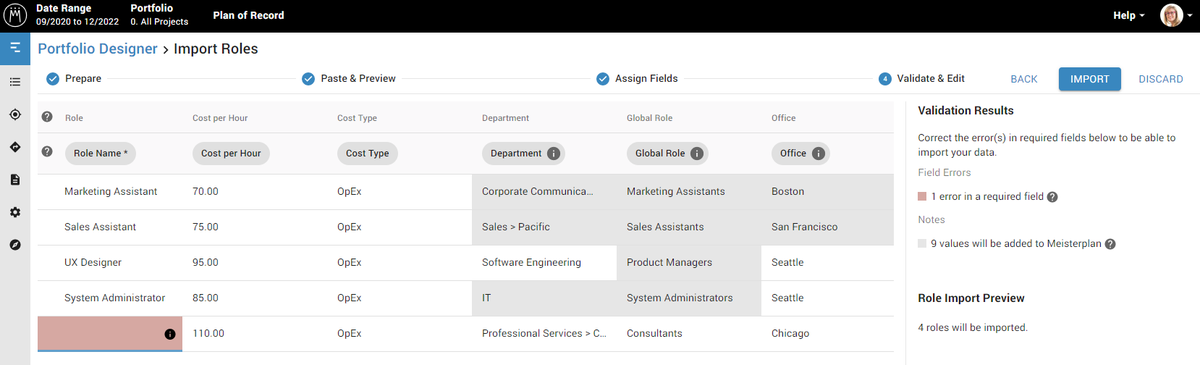
Task: Click the Corporate Communica... department cell
Action: point(544,191)
